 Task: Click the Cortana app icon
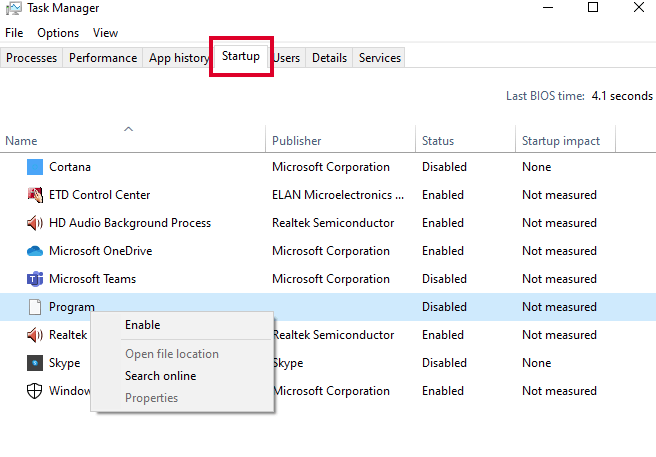click(x=35, y=167)
